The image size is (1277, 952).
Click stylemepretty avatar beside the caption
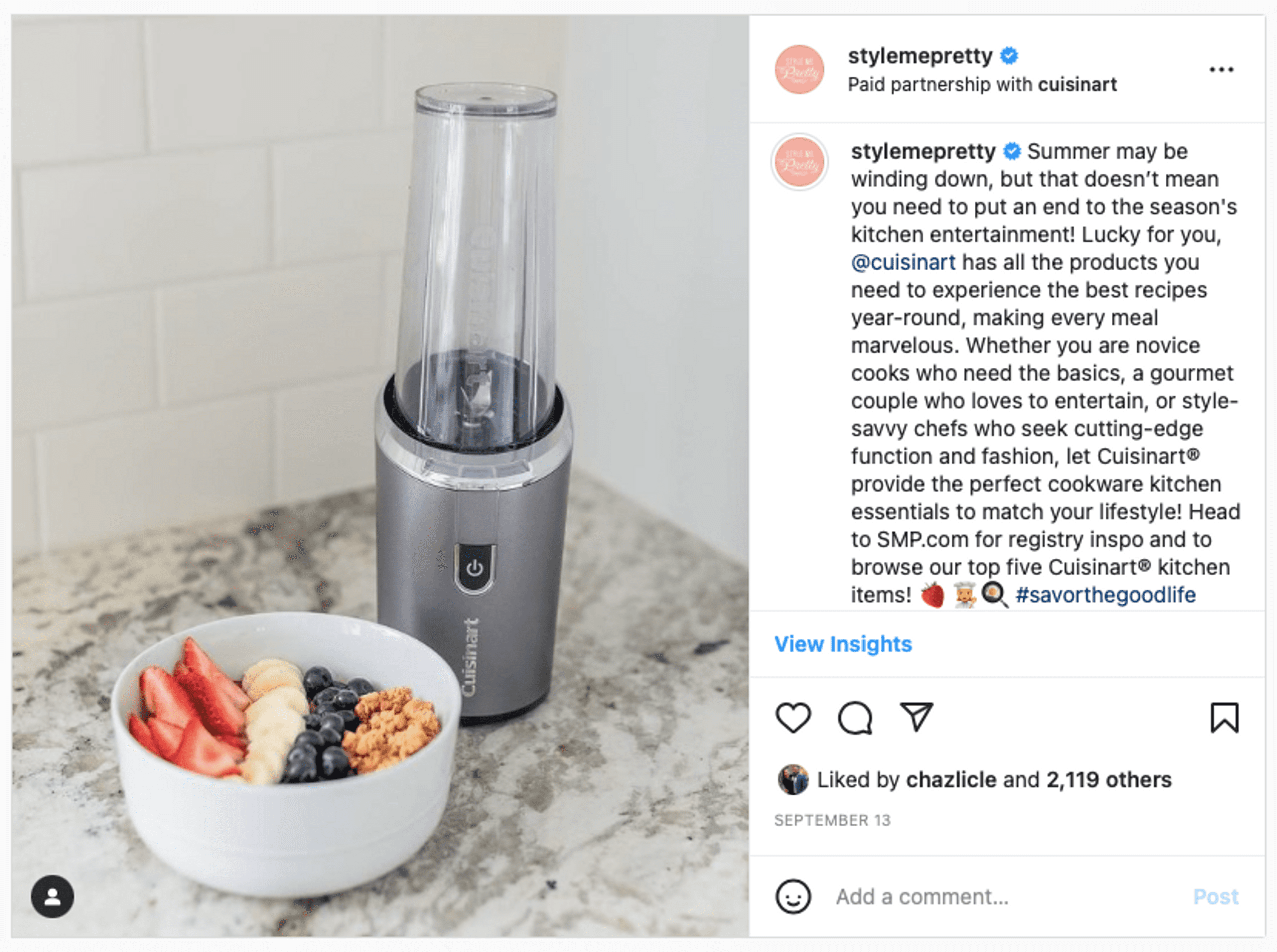[799, 162]
